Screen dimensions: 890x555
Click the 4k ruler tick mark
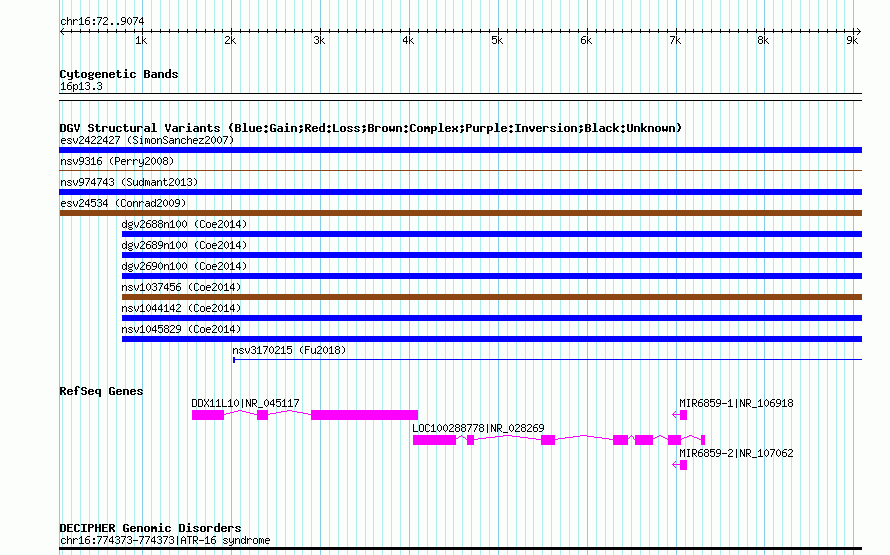[409, 31]
